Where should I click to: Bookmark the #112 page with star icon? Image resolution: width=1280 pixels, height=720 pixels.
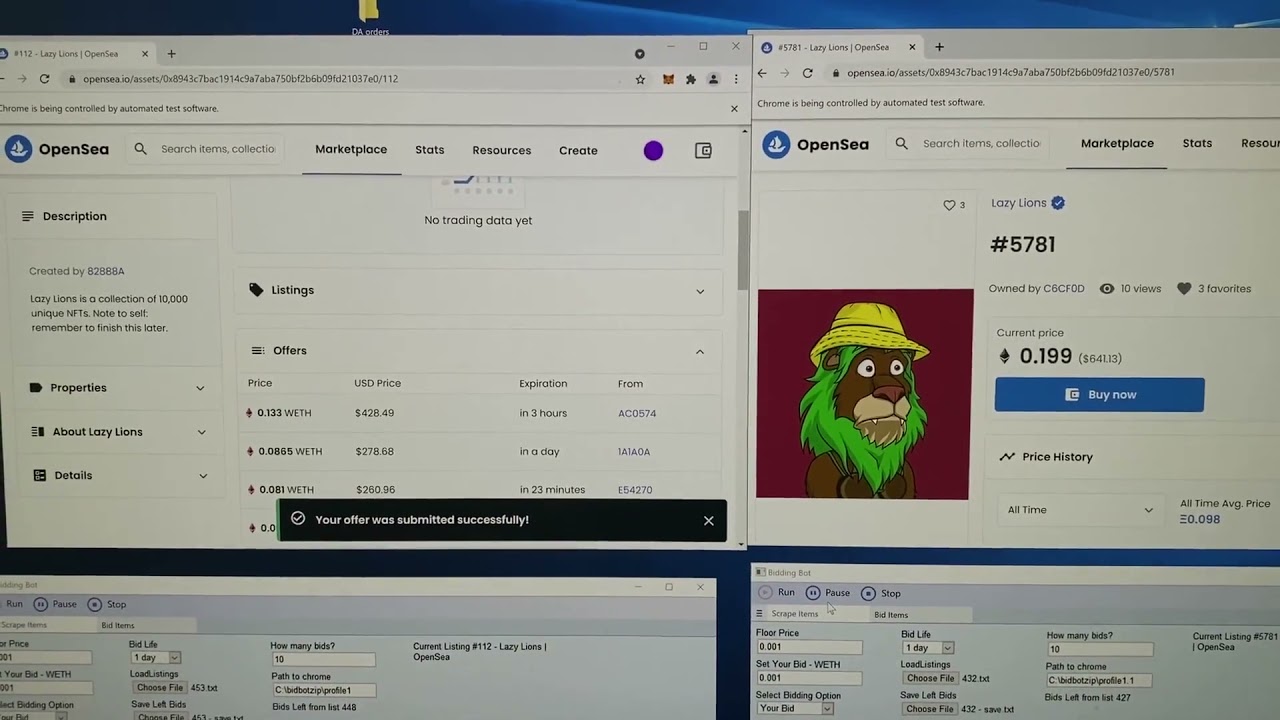(x=640, y=79)
